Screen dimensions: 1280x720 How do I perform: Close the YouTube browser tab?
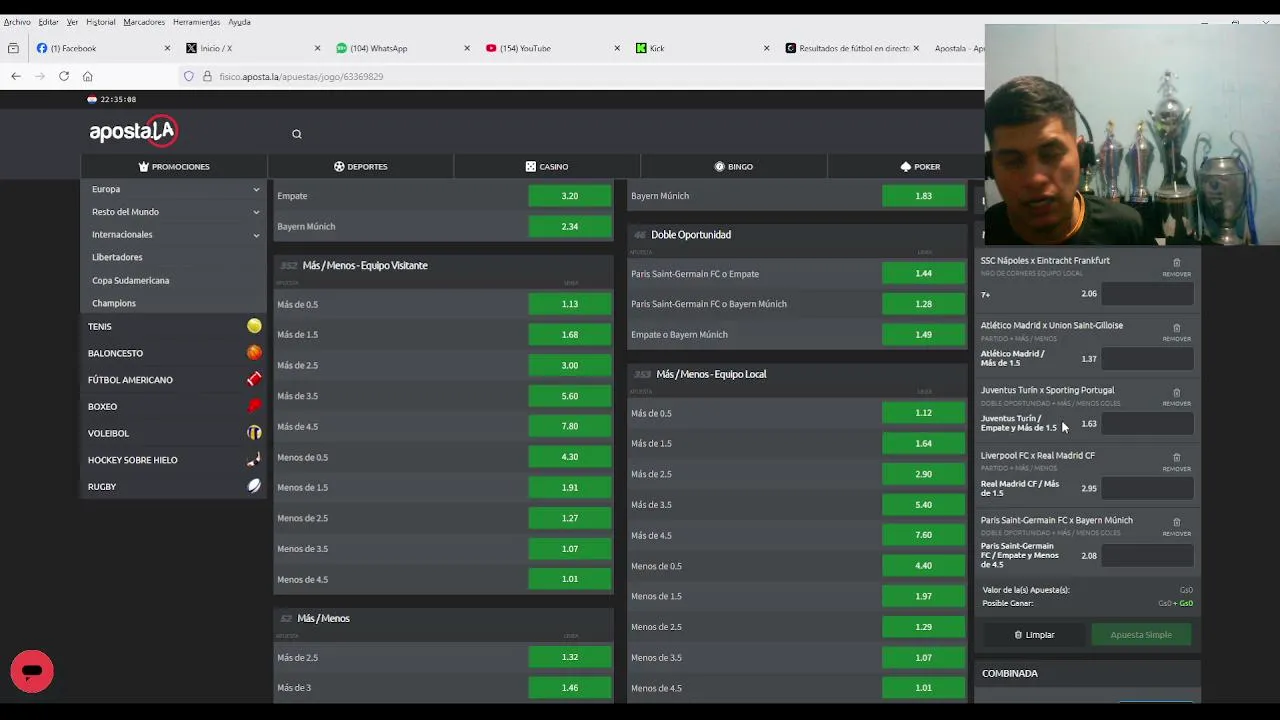click(616, 48)
